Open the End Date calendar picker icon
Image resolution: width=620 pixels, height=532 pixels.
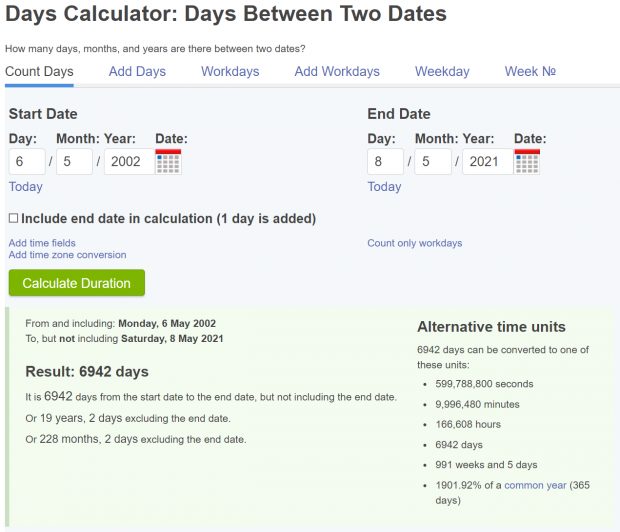(x=527, y=161)
